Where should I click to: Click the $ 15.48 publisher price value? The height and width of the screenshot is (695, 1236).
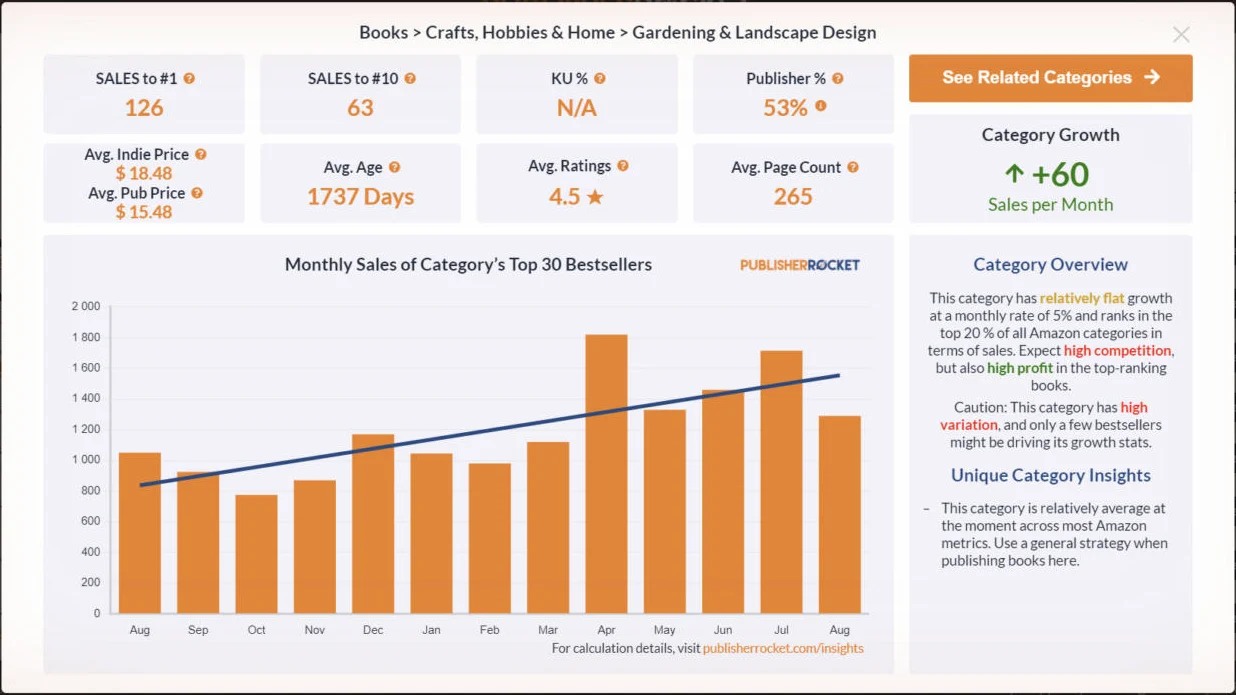click(144, 211)
